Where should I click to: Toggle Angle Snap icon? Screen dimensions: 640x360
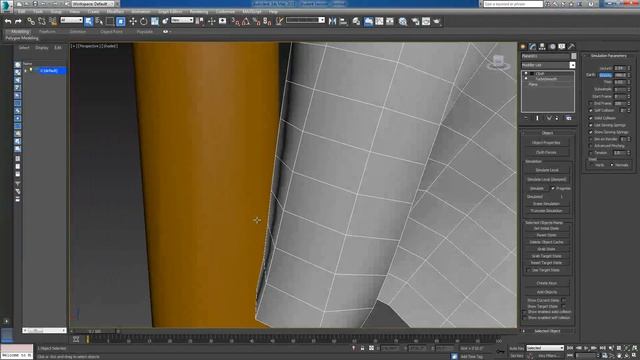click(246, 21)
